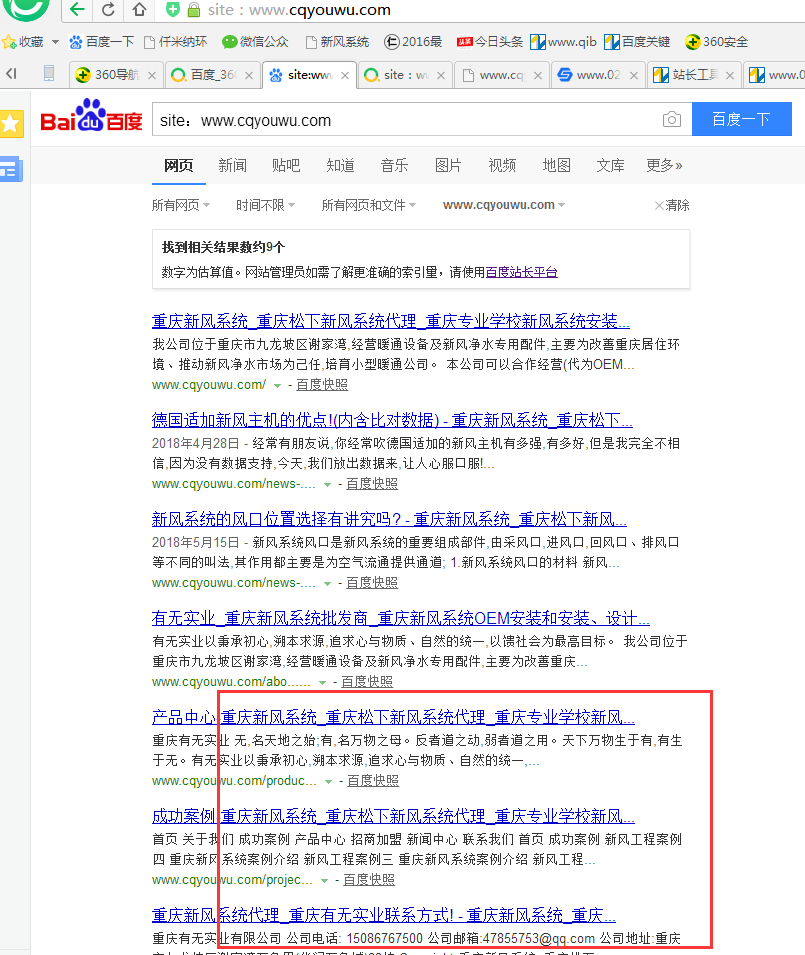Open the 更多» more categories menu

click(664, 165)
